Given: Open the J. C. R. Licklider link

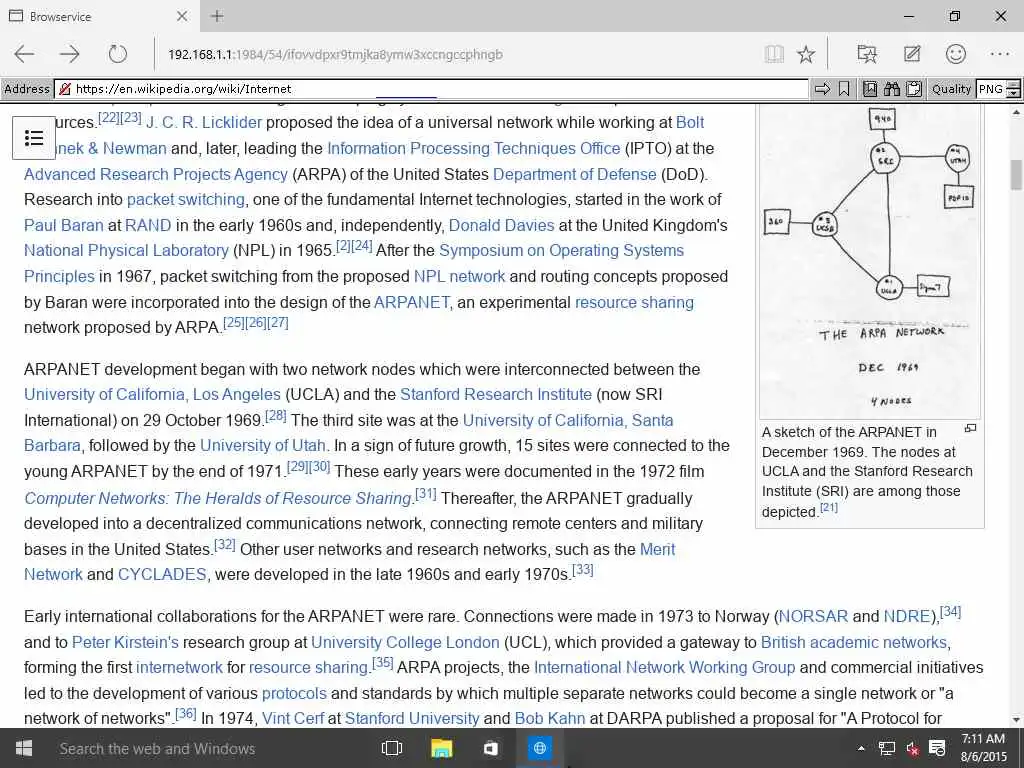Looking at the screenshot, I should pos(204,122).
